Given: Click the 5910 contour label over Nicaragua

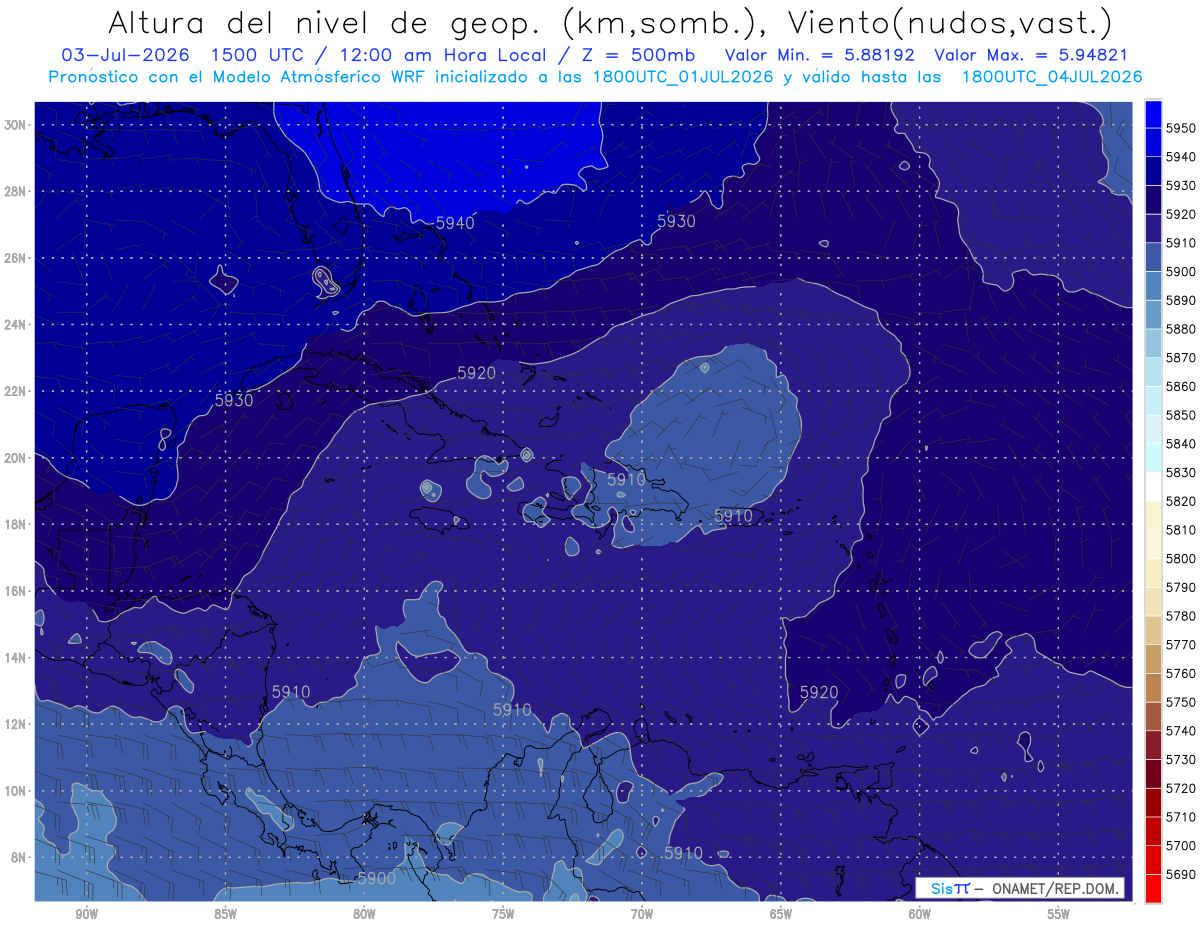Looking at the screenshot, I should pyautogui.click(x=291, y=692).
